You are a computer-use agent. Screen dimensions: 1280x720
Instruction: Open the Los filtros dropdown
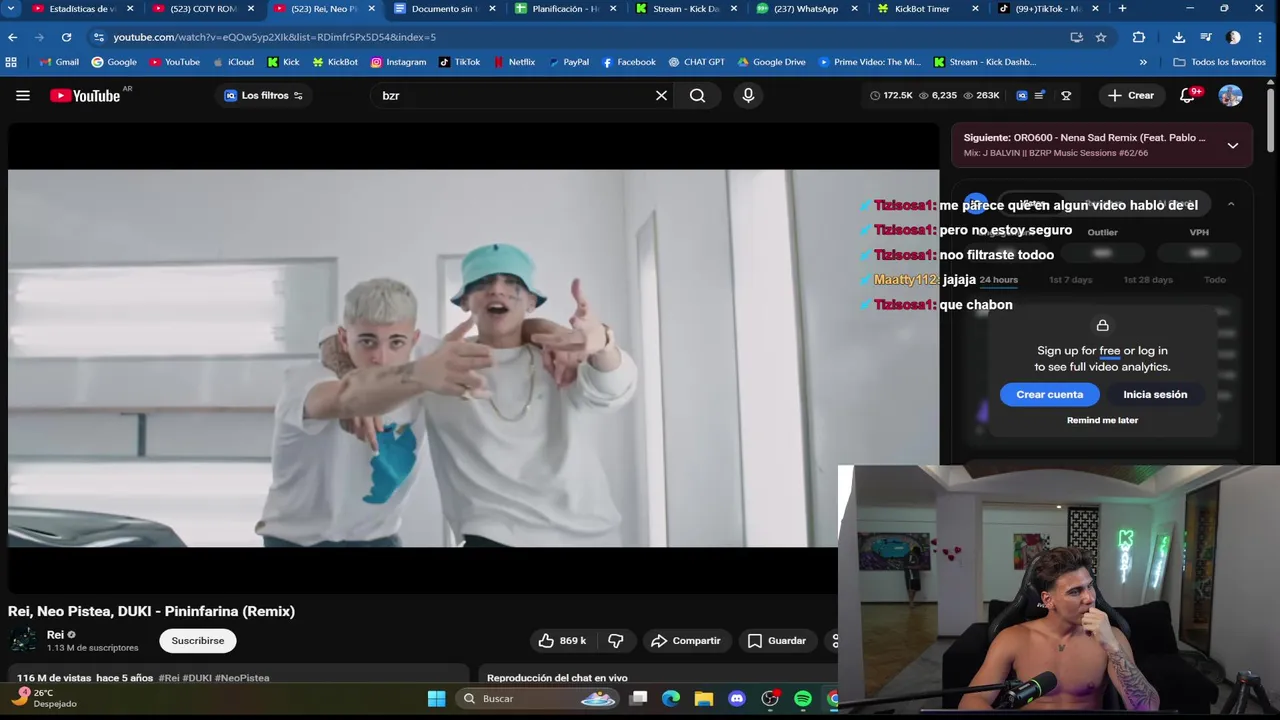click(264, 95)
